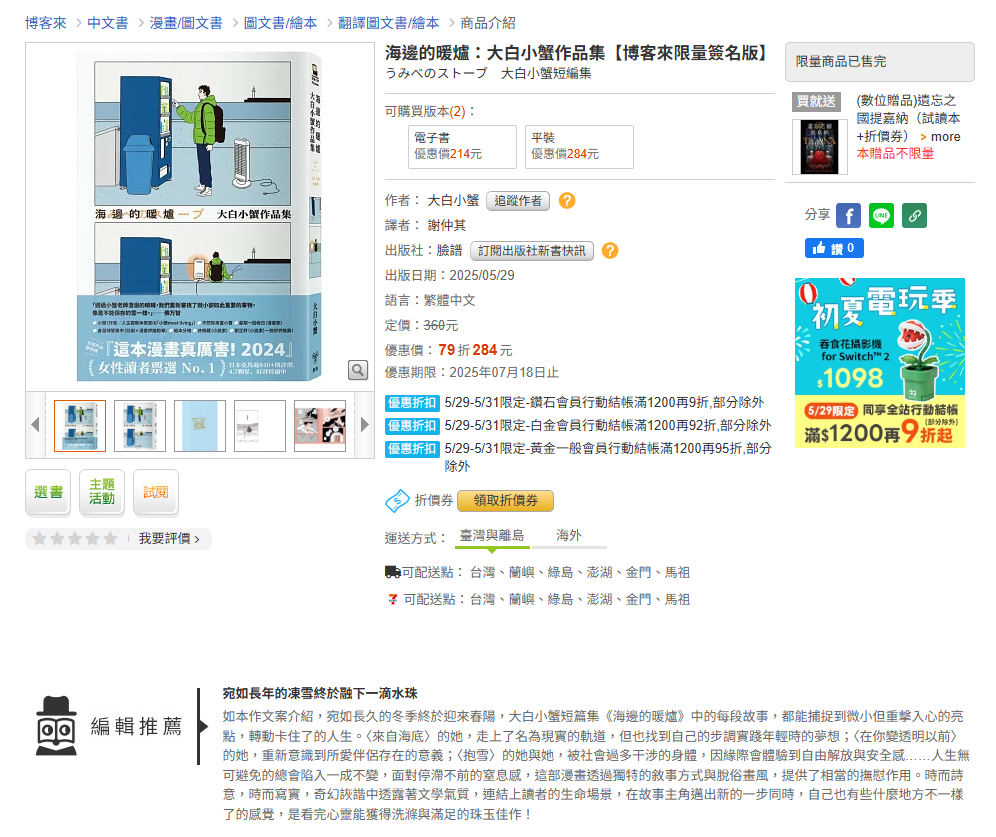Click the 追蹤作者 button
This screenshot has height=837, width=996.
[518, 201]
